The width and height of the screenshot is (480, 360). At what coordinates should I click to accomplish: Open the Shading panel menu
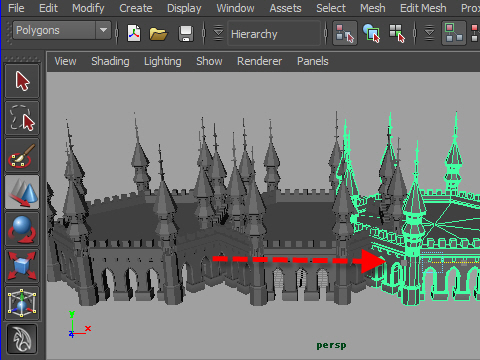point(110,61)
